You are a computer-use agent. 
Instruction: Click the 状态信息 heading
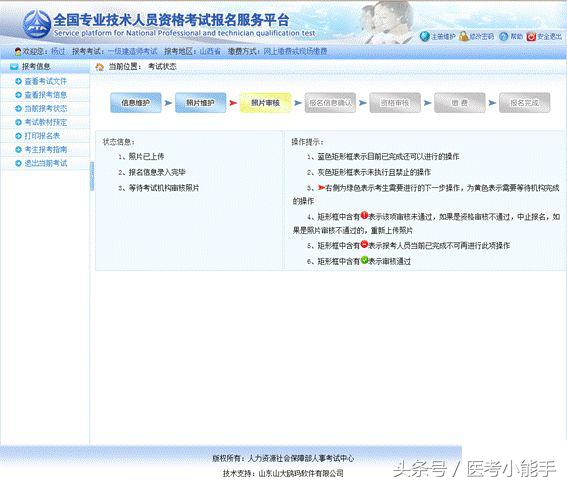coord(119,142)
